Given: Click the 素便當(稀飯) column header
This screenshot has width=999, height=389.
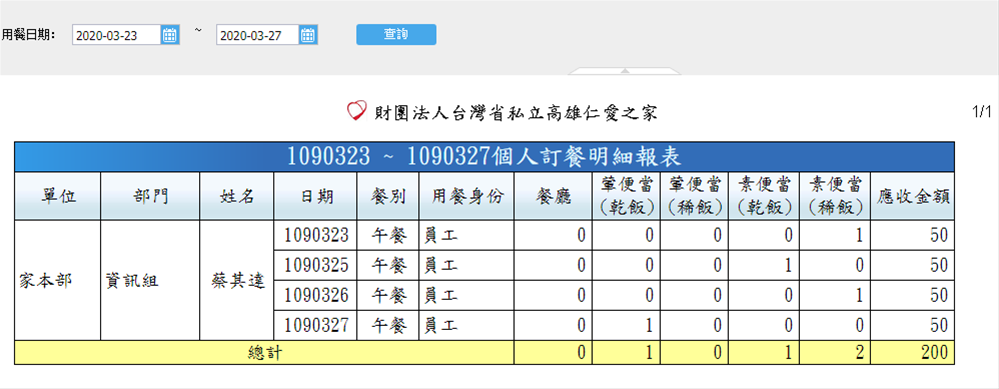Looking at the screenshot, I should pos(835,196).
